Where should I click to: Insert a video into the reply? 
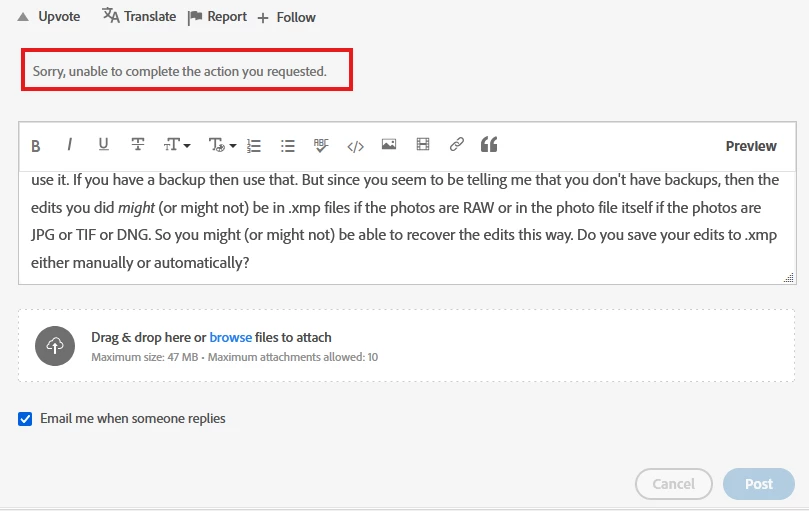(x=423, y=144)
